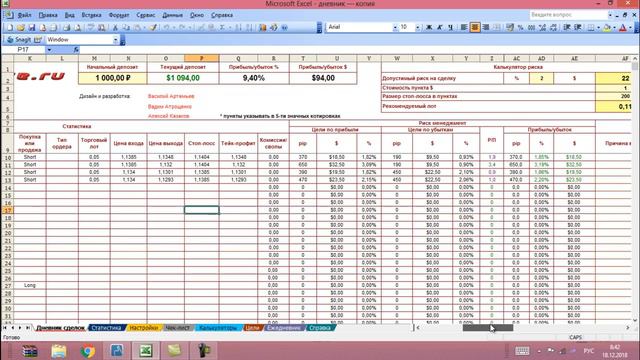This screenshot has width=640, height=360.
Task: Save the workbook using the floppy icon
Action: tap(31, 27)
